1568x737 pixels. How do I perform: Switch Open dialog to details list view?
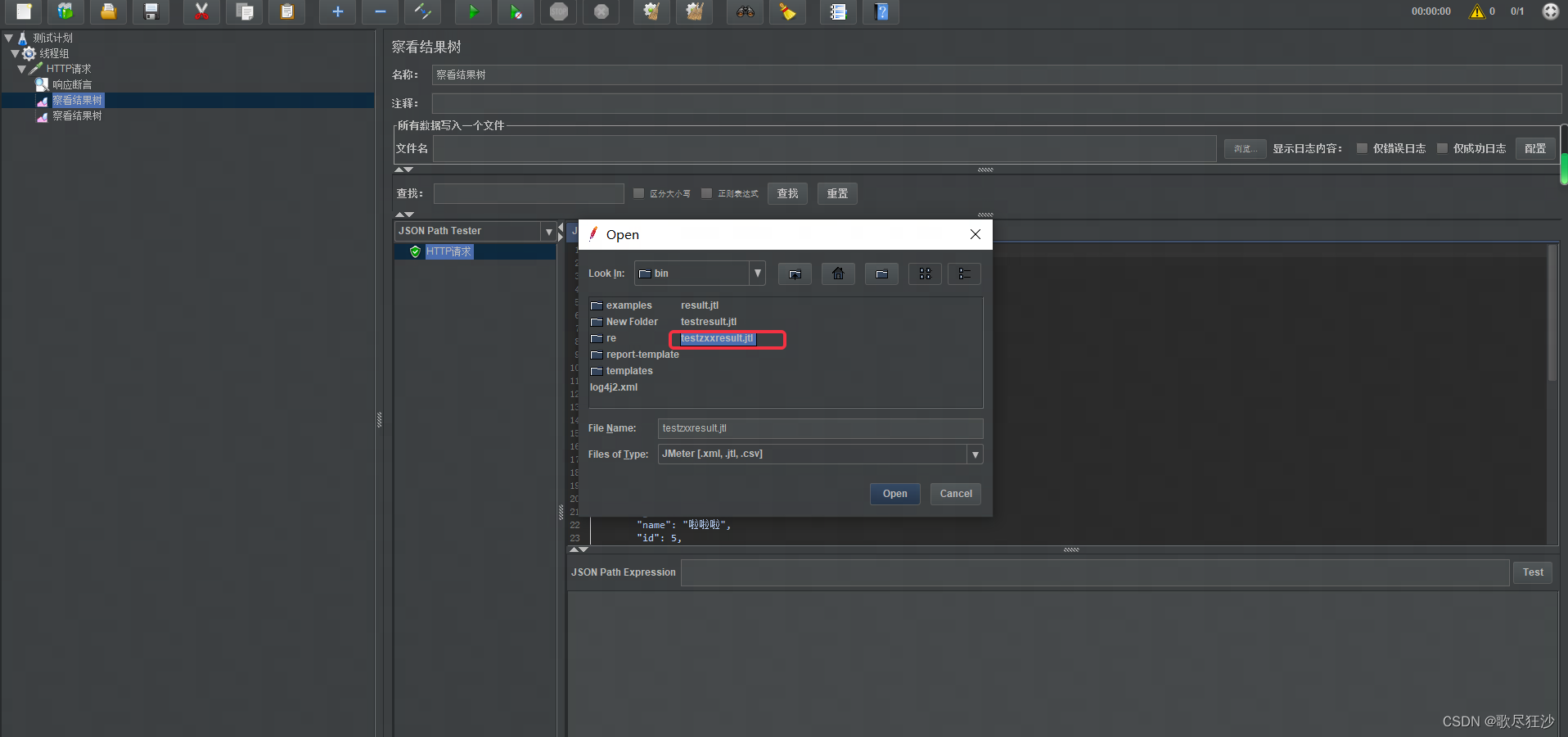click(964, 274)
